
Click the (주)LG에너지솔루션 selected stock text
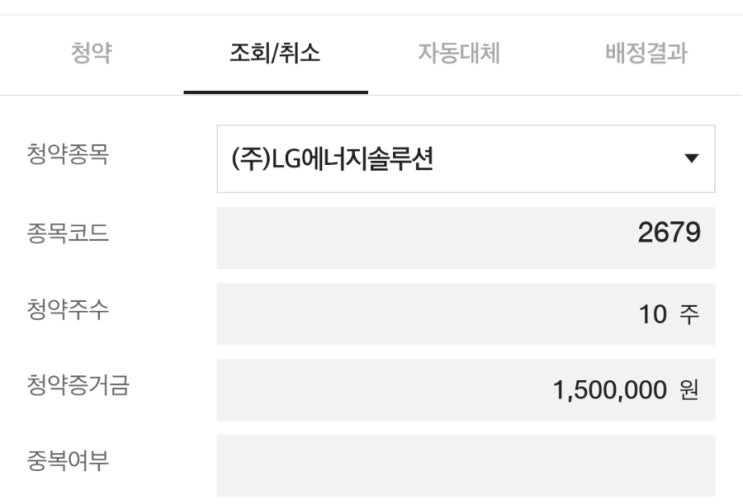tap(332, 159)
